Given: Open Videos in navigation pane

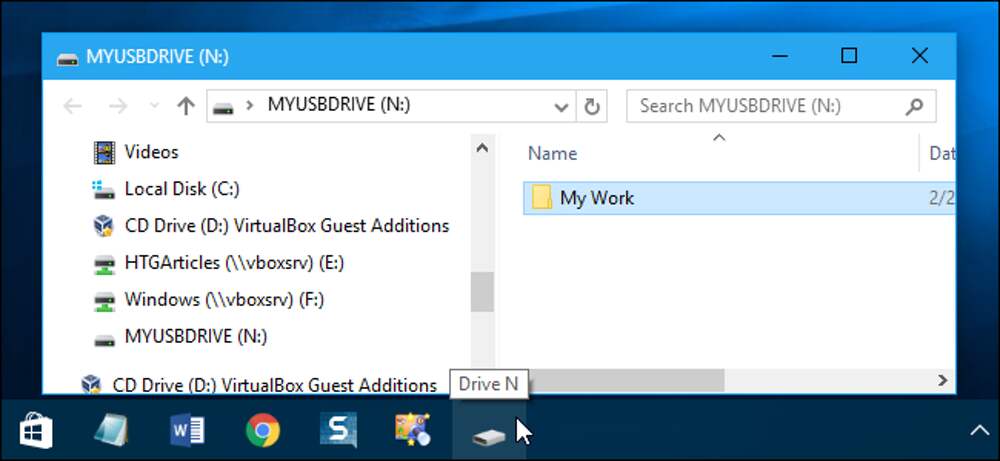Looking at the screenshot, I should point(151,152).
